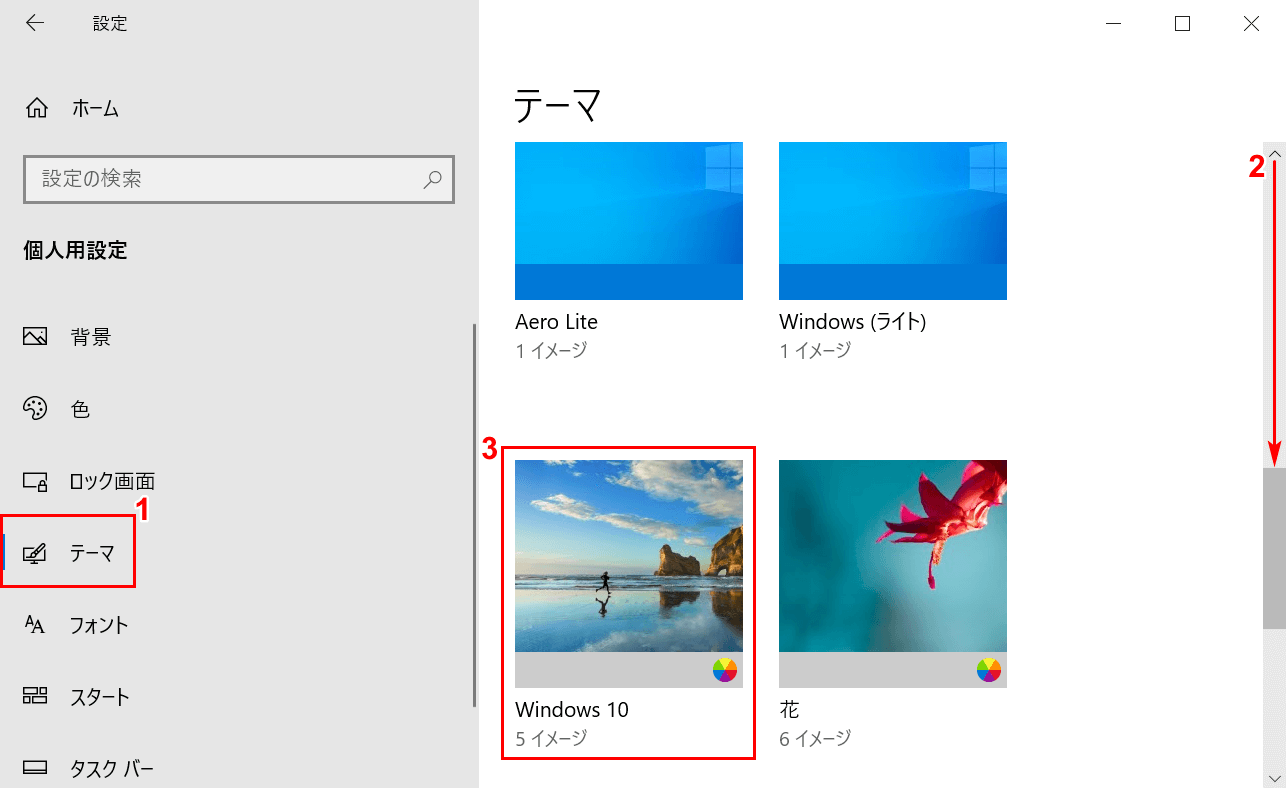Screen dimensions: 1286x788
Task: Click the scrollbar up arrow
Action: 1274,152
